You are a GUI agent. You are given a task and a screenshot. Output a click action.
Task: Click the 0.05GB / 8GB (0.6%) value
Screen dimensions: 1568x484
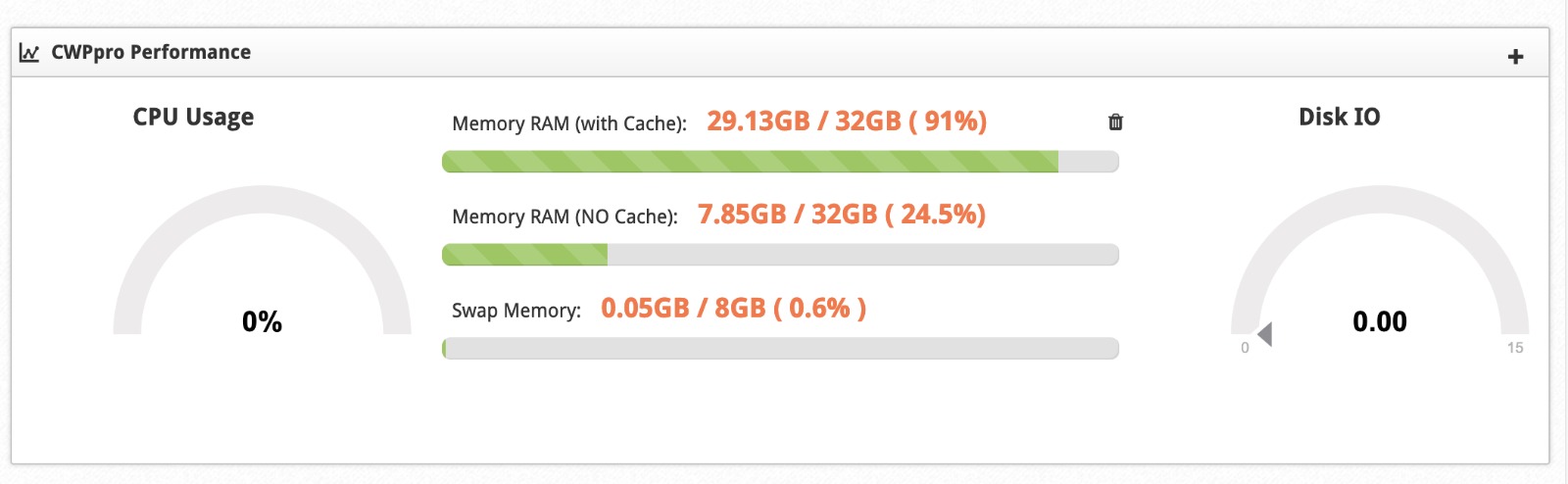tap(734, 309)
